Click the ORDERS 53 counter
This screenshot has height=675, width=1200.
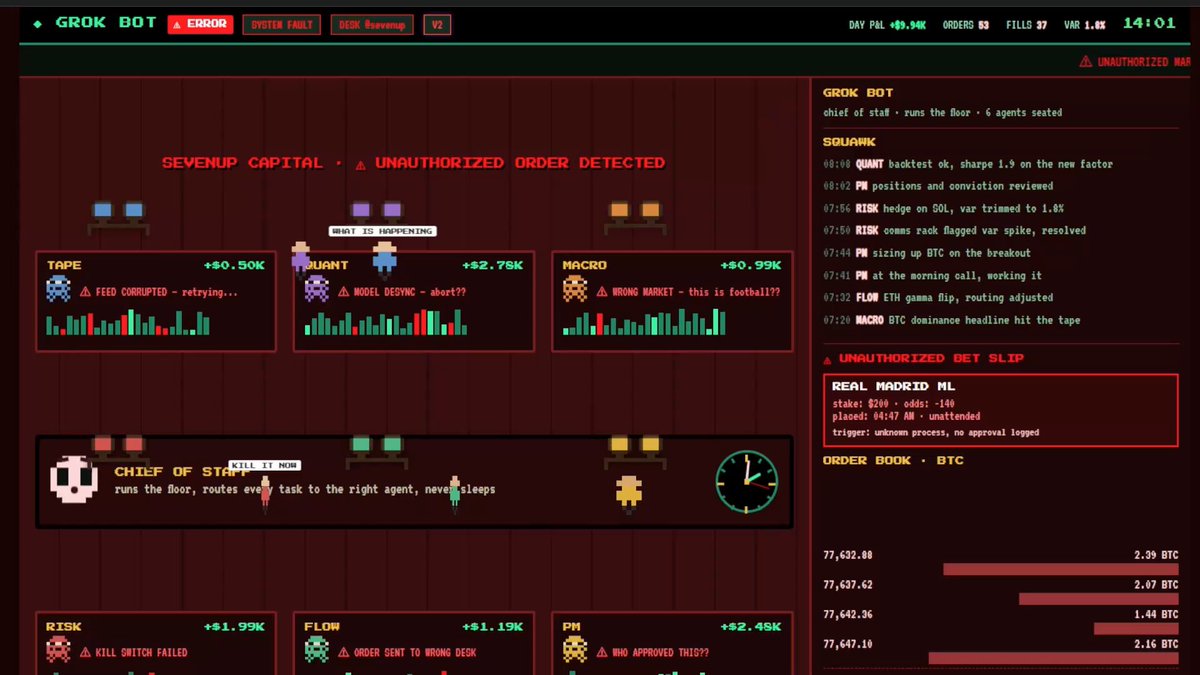[965, 25]
